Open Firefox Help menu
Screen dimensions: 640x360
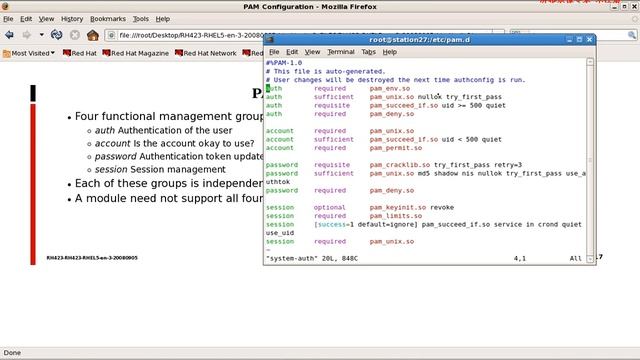[x=162, y=19]
